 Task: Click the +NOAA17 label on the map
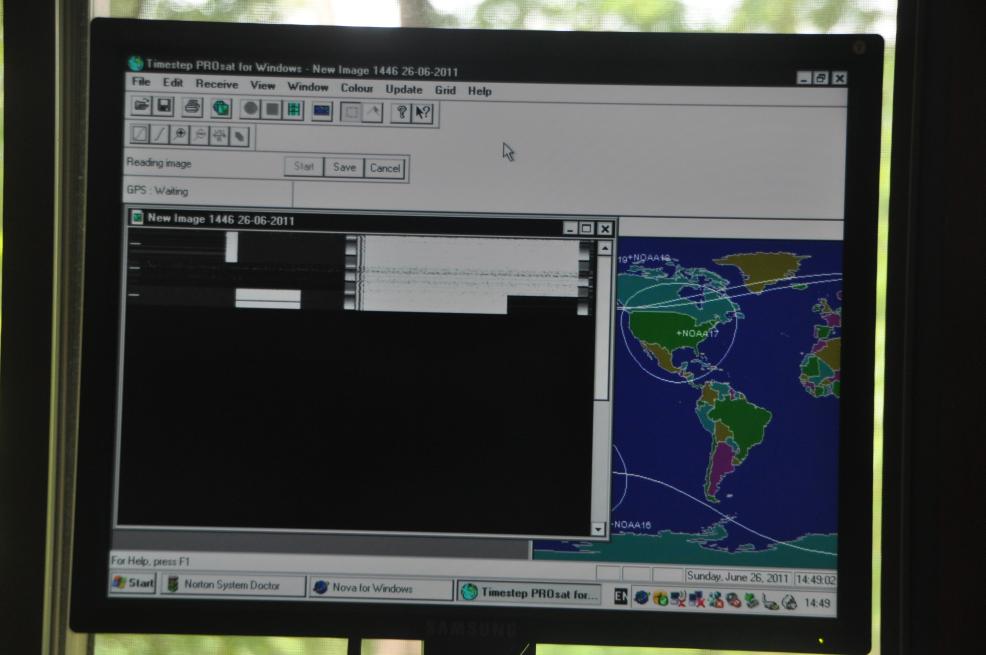pos(697,333)
